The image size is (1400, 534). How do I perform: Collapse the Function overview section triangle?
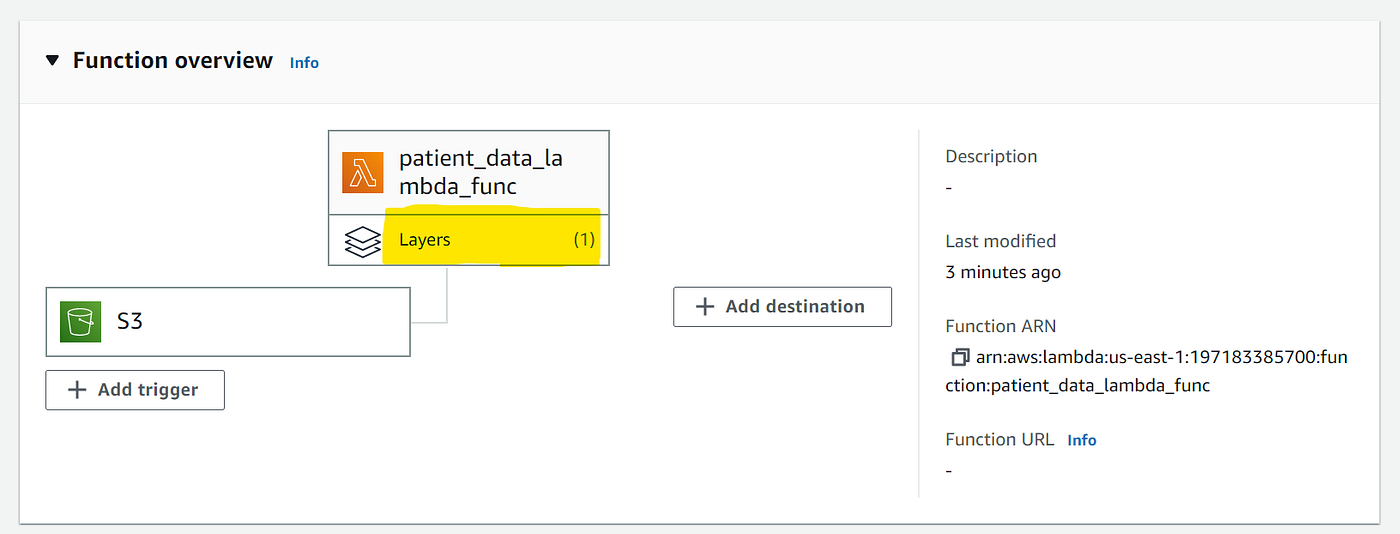click(53, 61)
